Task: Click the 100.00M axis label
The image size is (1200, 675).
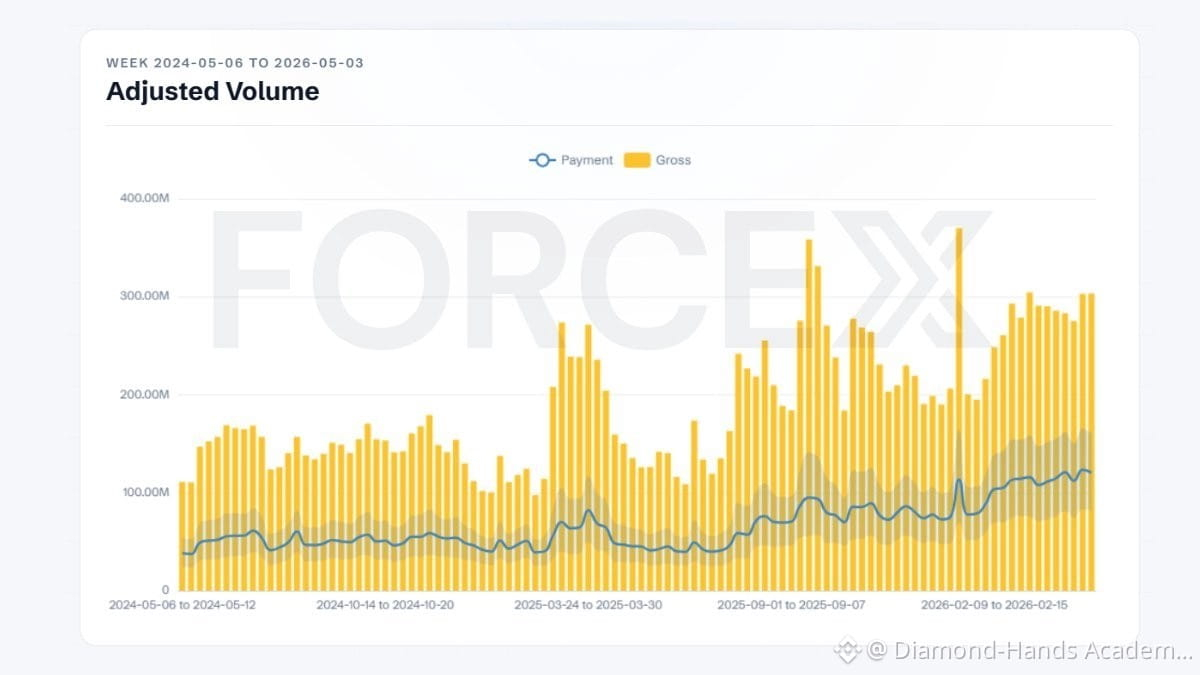Action: click(x=144, y=492)
